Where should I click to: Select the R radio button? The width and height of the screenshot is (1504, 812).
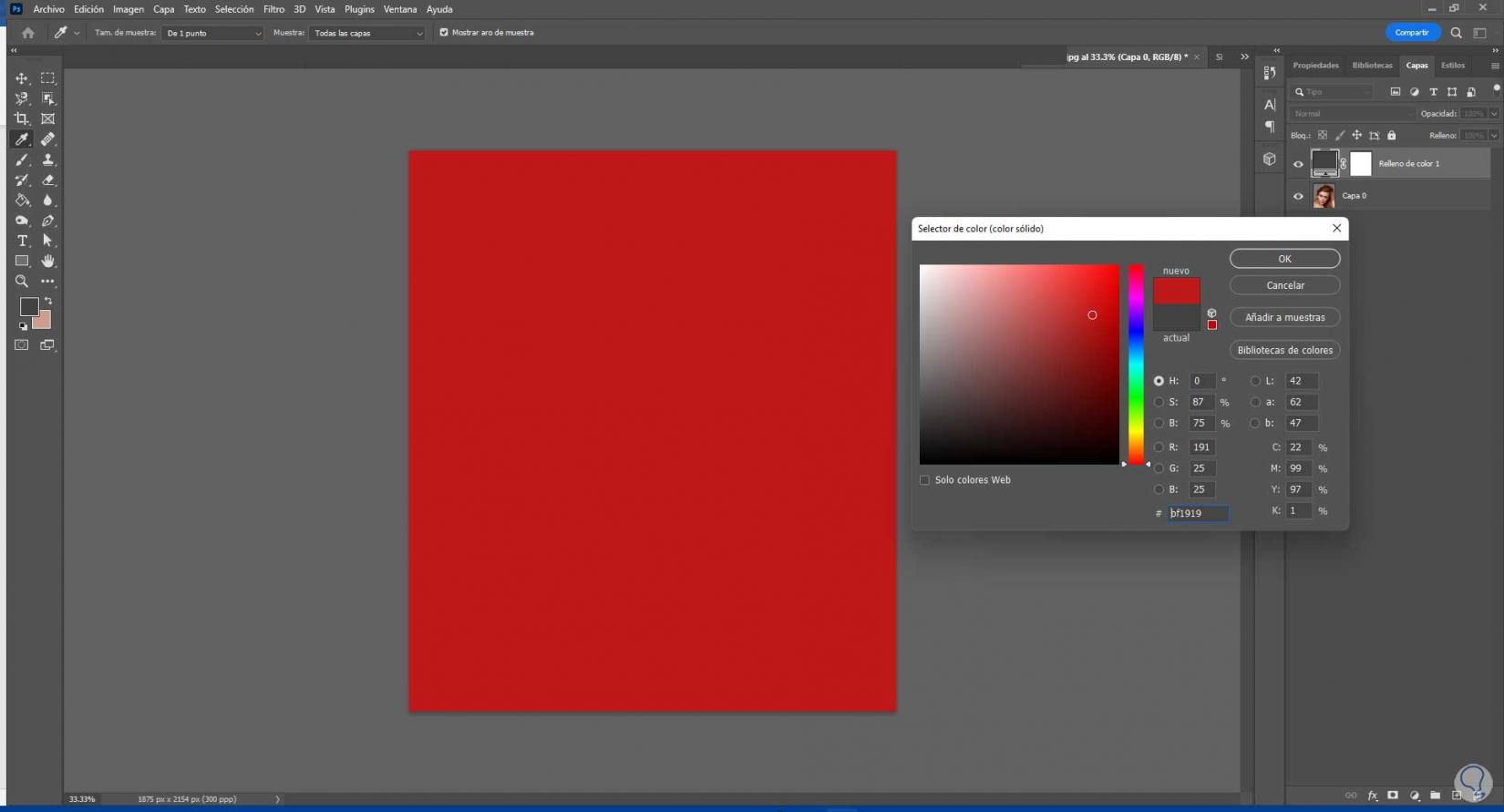[x=1159, y=447]
